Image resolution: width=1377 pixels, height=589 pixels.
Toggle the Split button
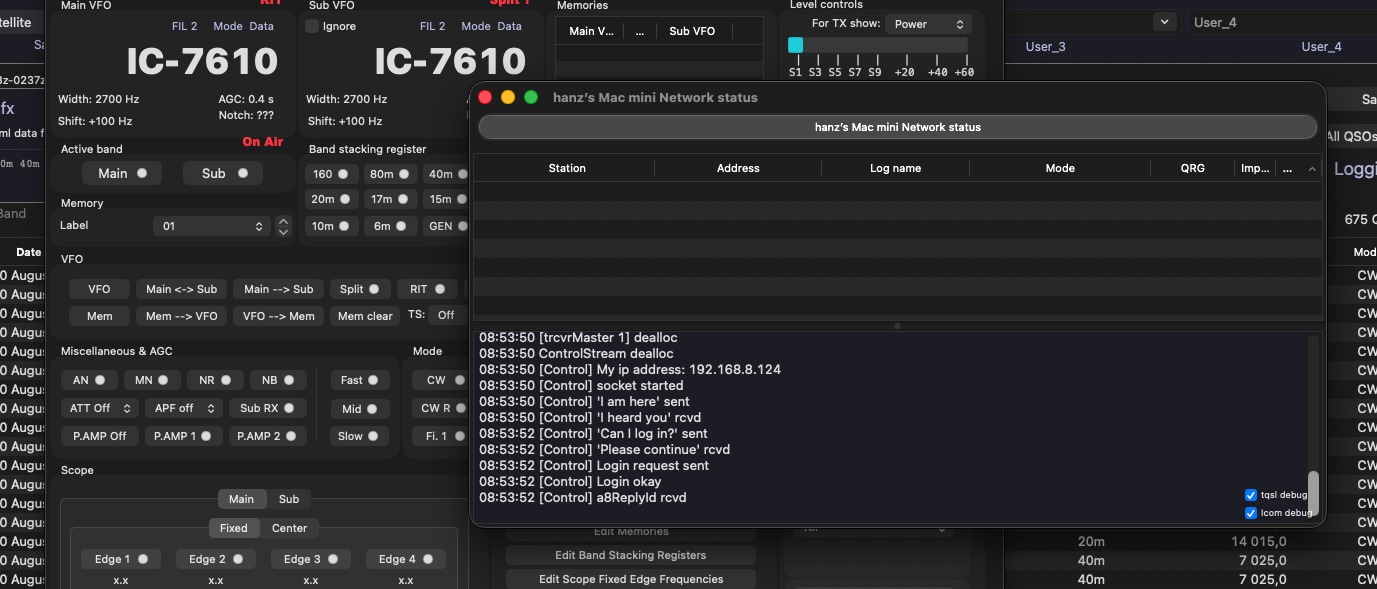359,289
